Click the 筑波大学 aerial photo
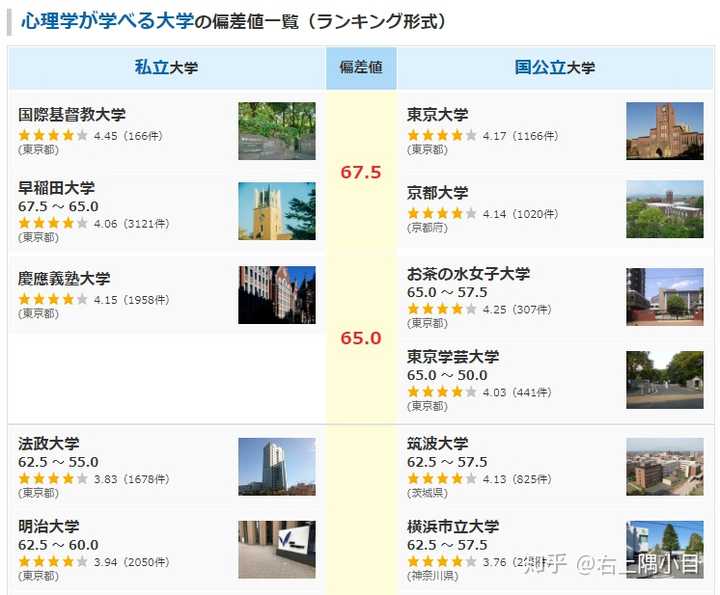 coord(665,466)
